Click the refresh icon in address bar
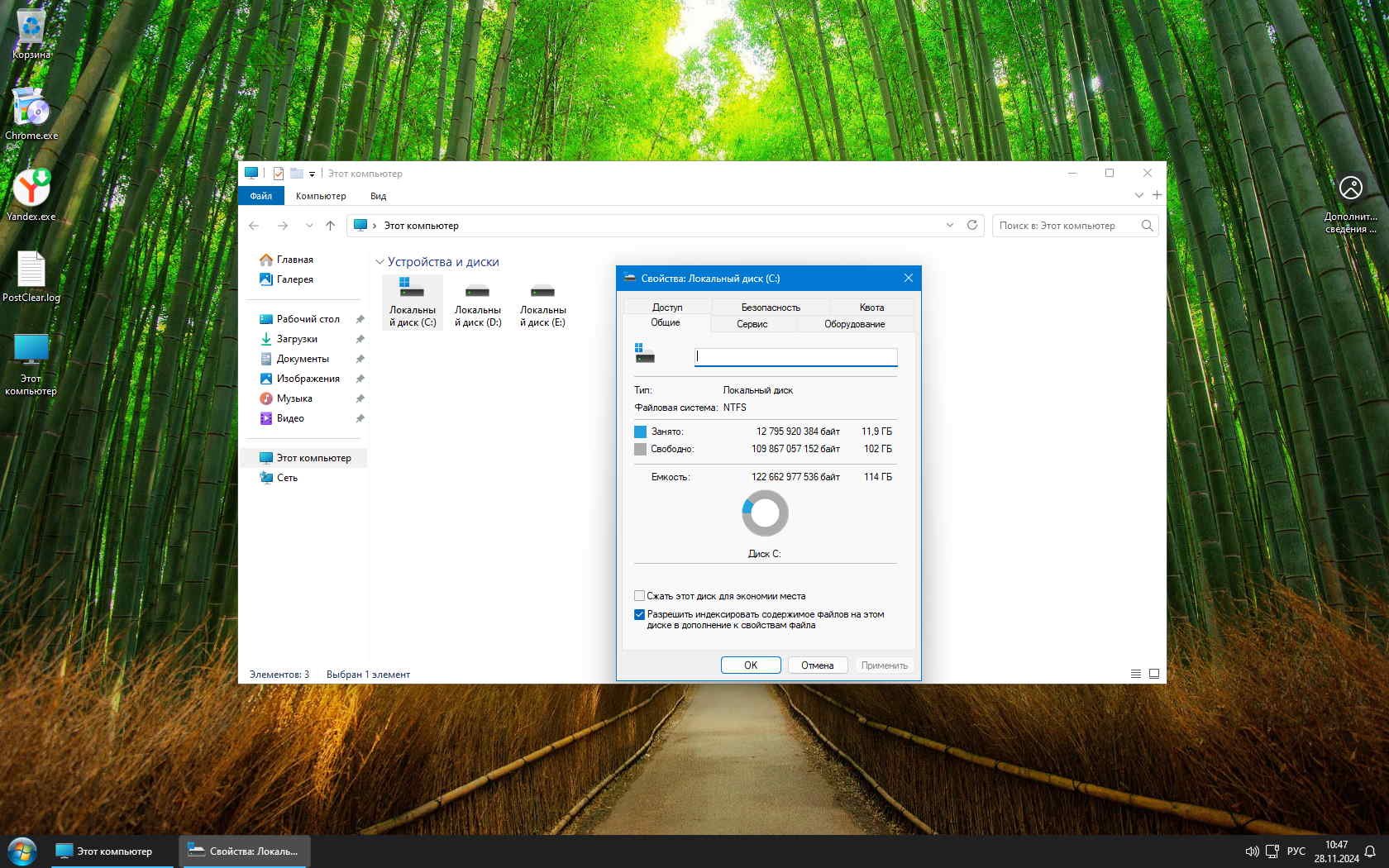 click(972, 225)
